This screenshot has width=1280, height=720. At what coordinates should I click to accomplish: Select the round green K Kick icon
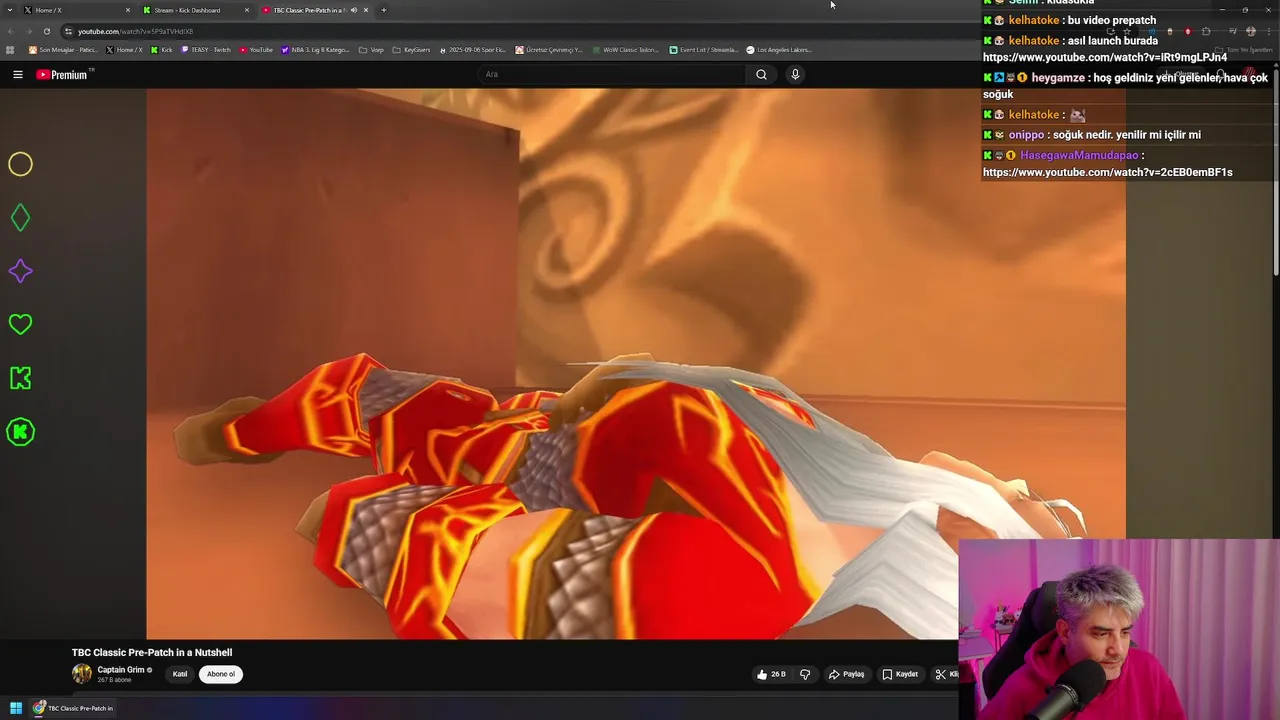(20, 432)
